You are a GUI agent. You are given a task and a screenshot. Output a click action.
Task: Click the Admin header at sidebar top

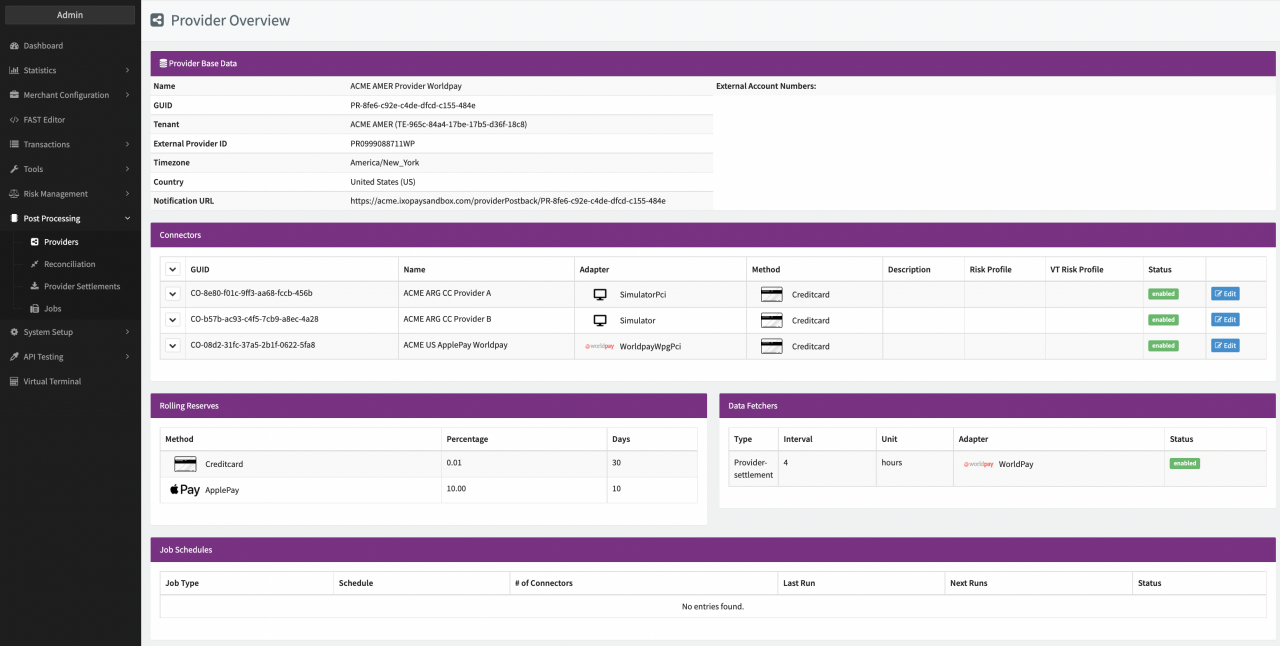70,15
